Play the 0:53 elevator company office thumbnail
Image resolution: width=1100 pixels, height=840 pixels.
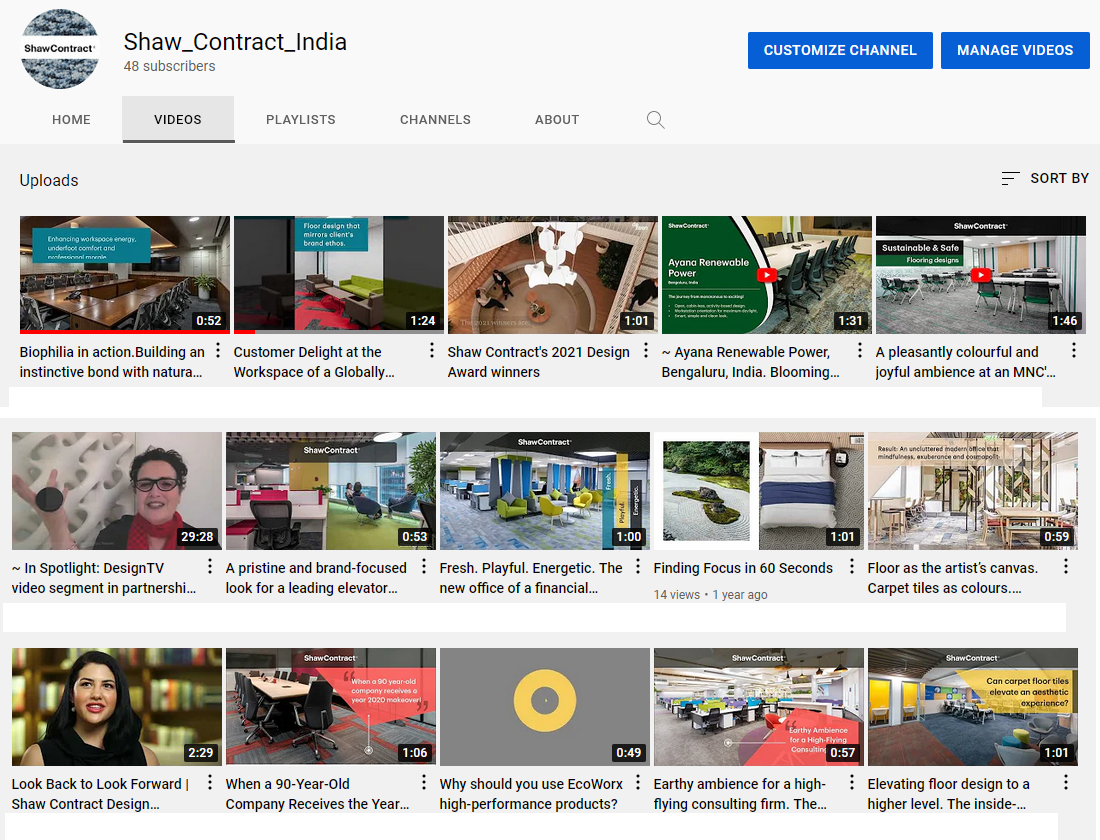(x=330, y=491)
